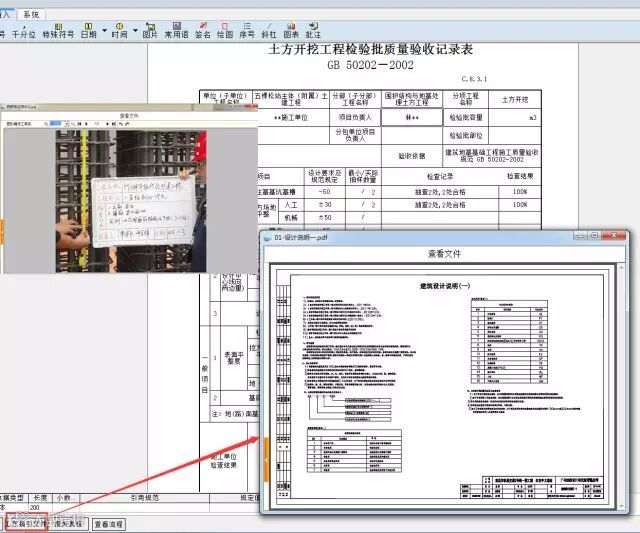
Task: Open the 系统 tab
Action: coord(31,15)
